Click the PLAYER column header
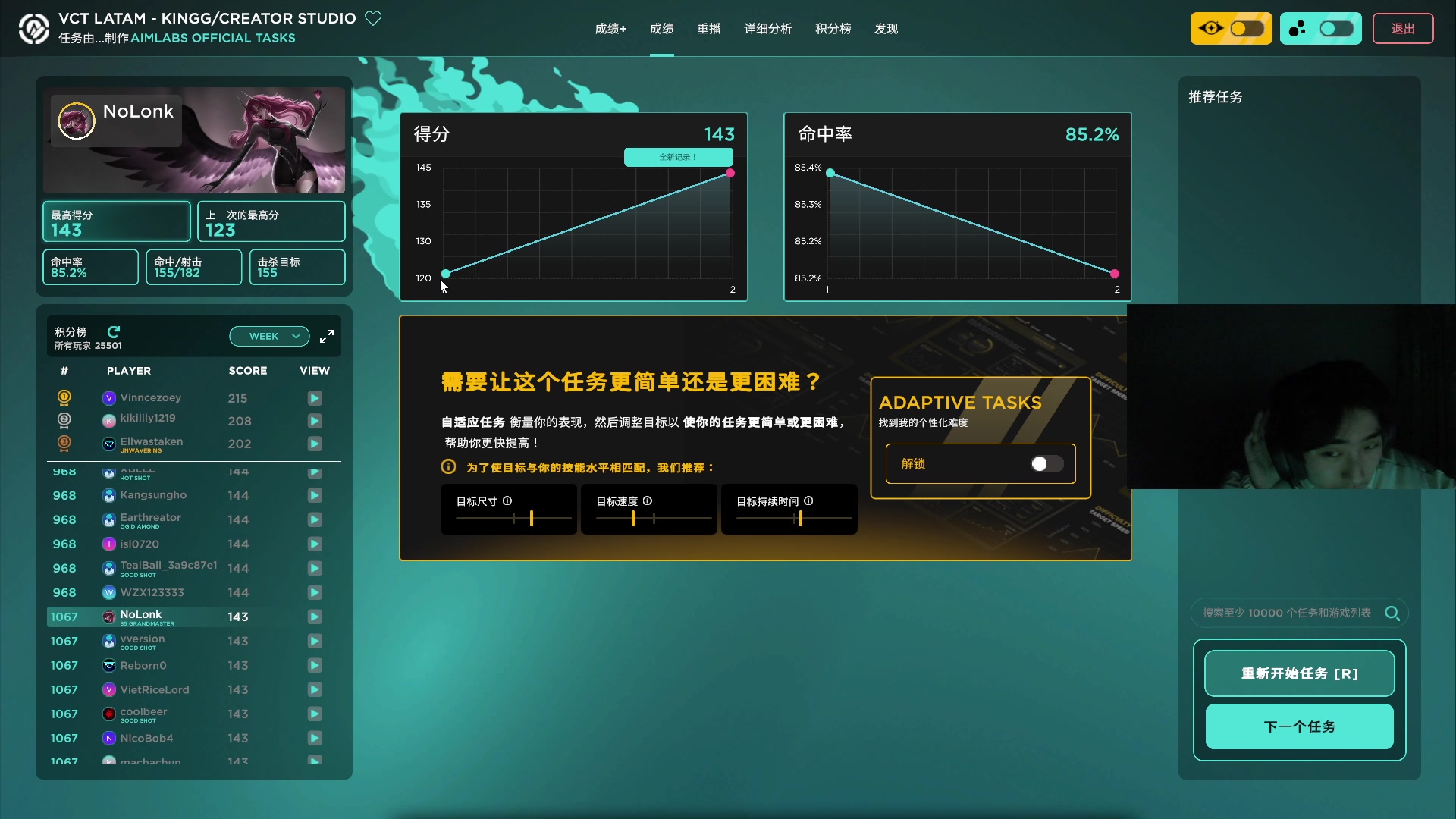1456x819 pixels. click(129, 371)
